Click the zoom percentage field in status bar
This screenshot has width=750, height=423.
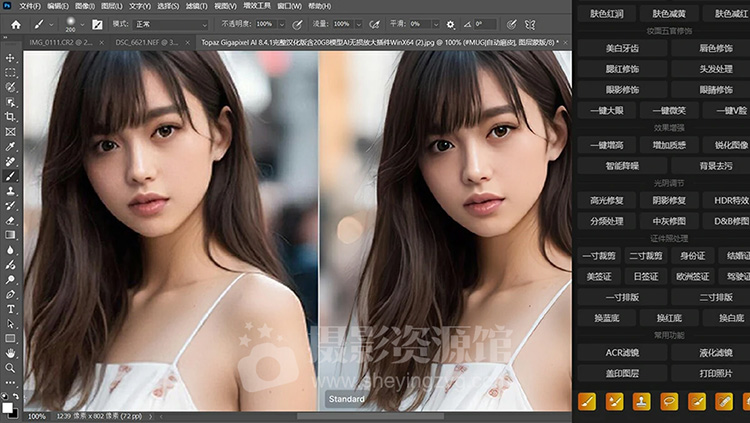click(x=36, y=416)
